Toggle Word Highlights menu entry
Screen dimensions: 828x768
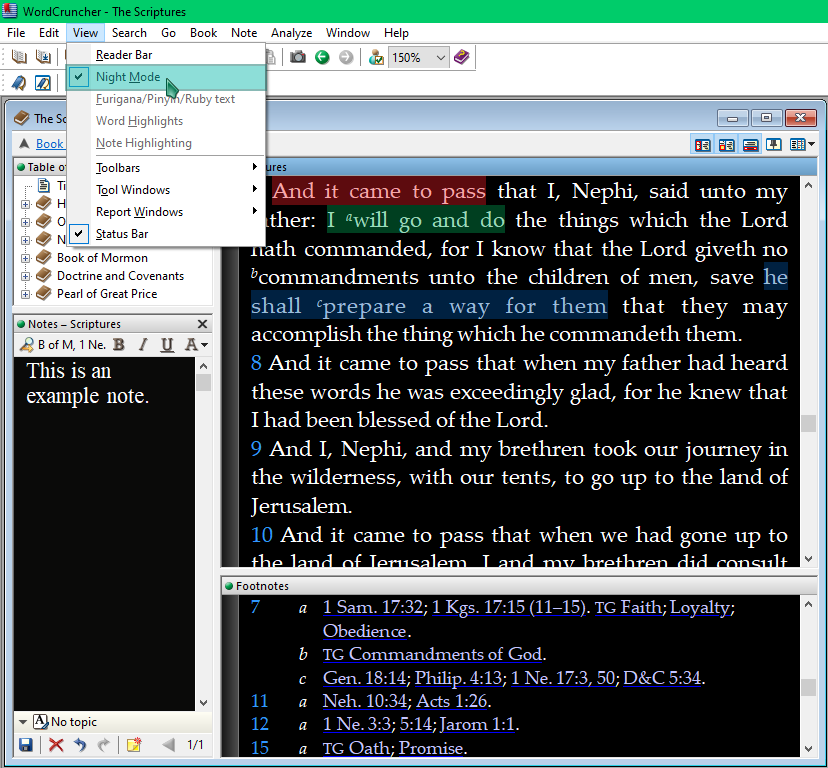(x=166, y=121)
